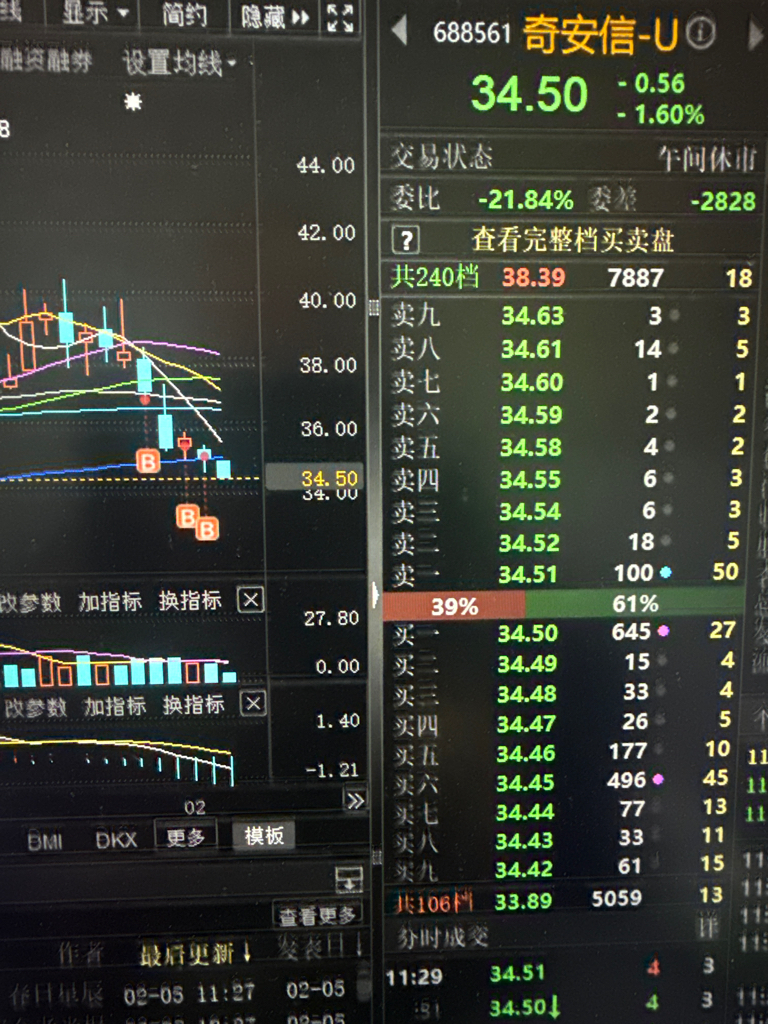Viewport: 768px width, 1024px height.
Task: Click the 34.50 price axis marker
Action: pos(315,477)
